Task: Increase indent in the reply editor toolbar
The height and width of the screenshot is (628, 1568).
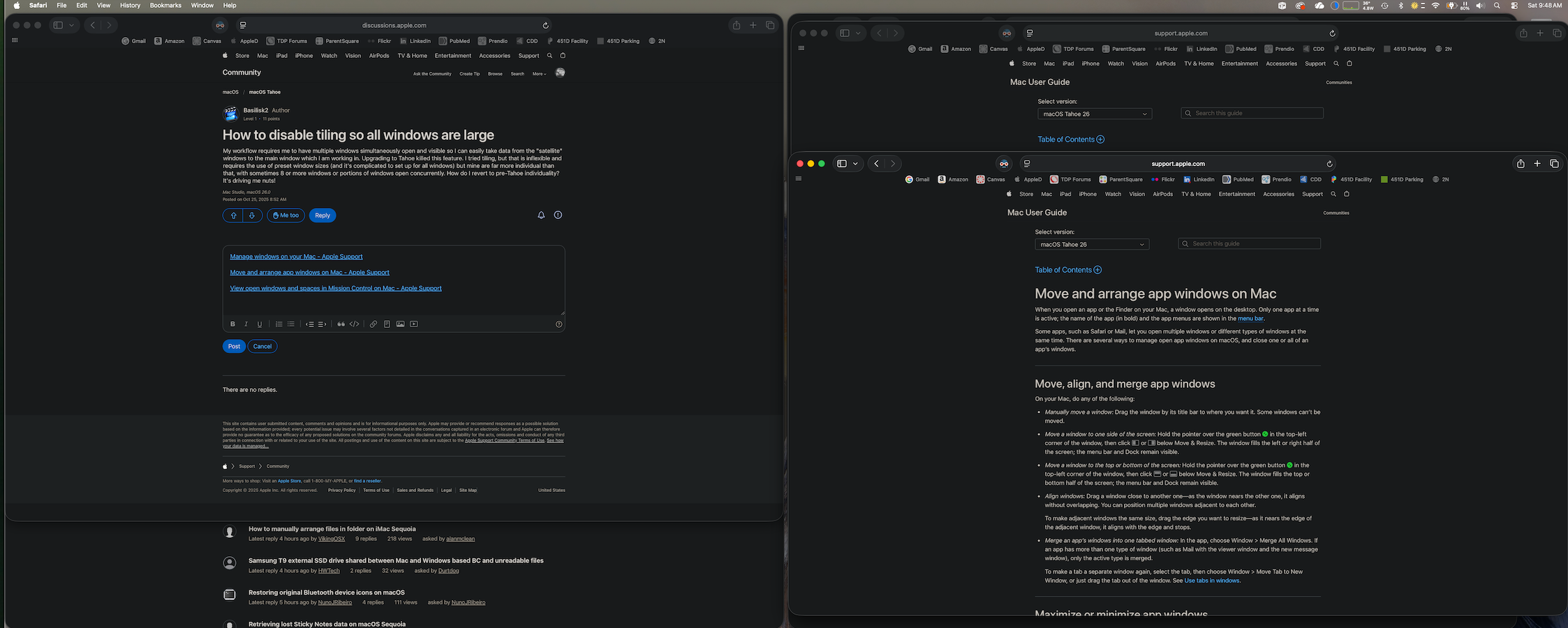Action: pos(322,324)
